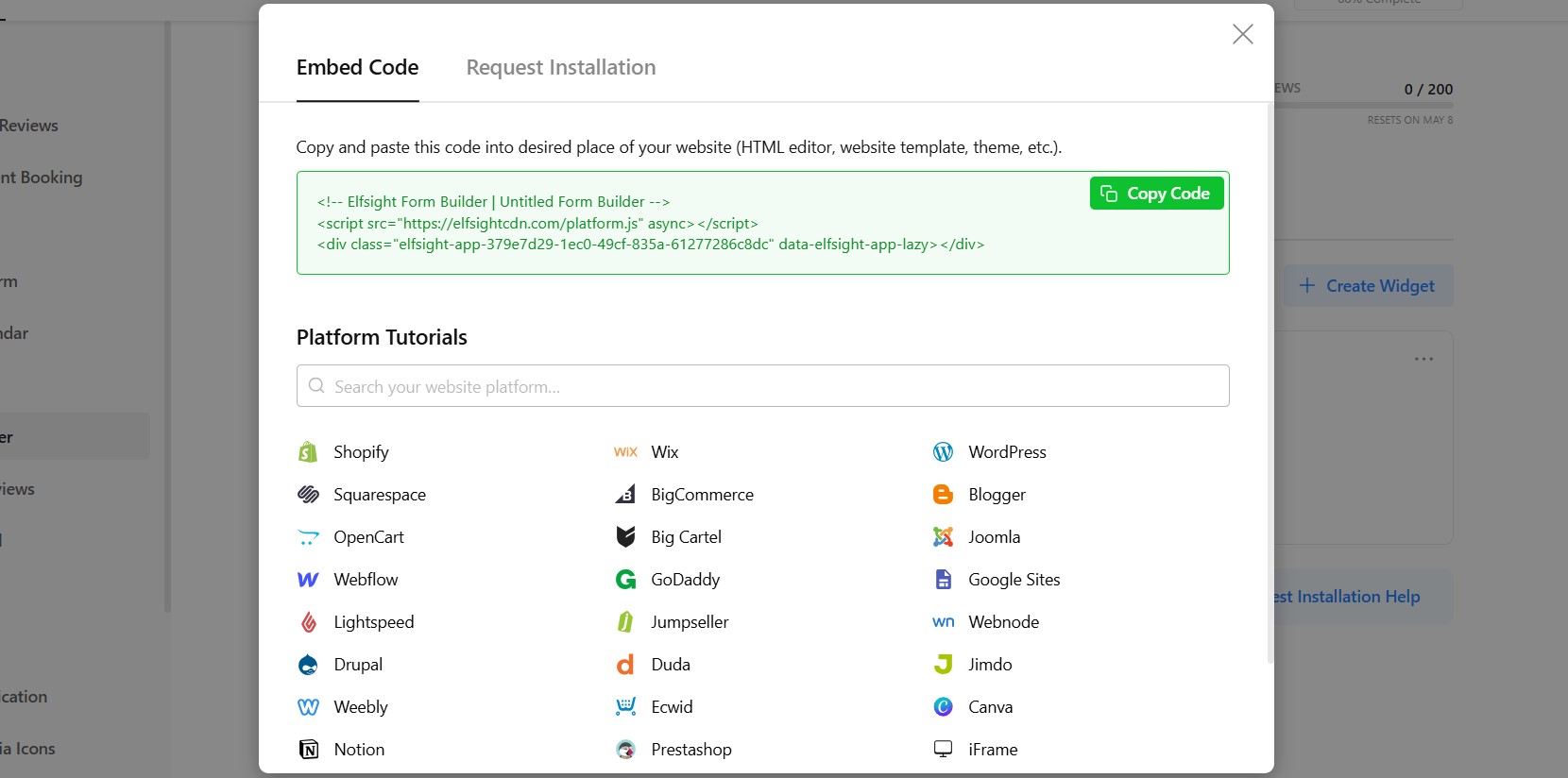
Task: Click the OpenCart logo icon
Action: [308, 537]
